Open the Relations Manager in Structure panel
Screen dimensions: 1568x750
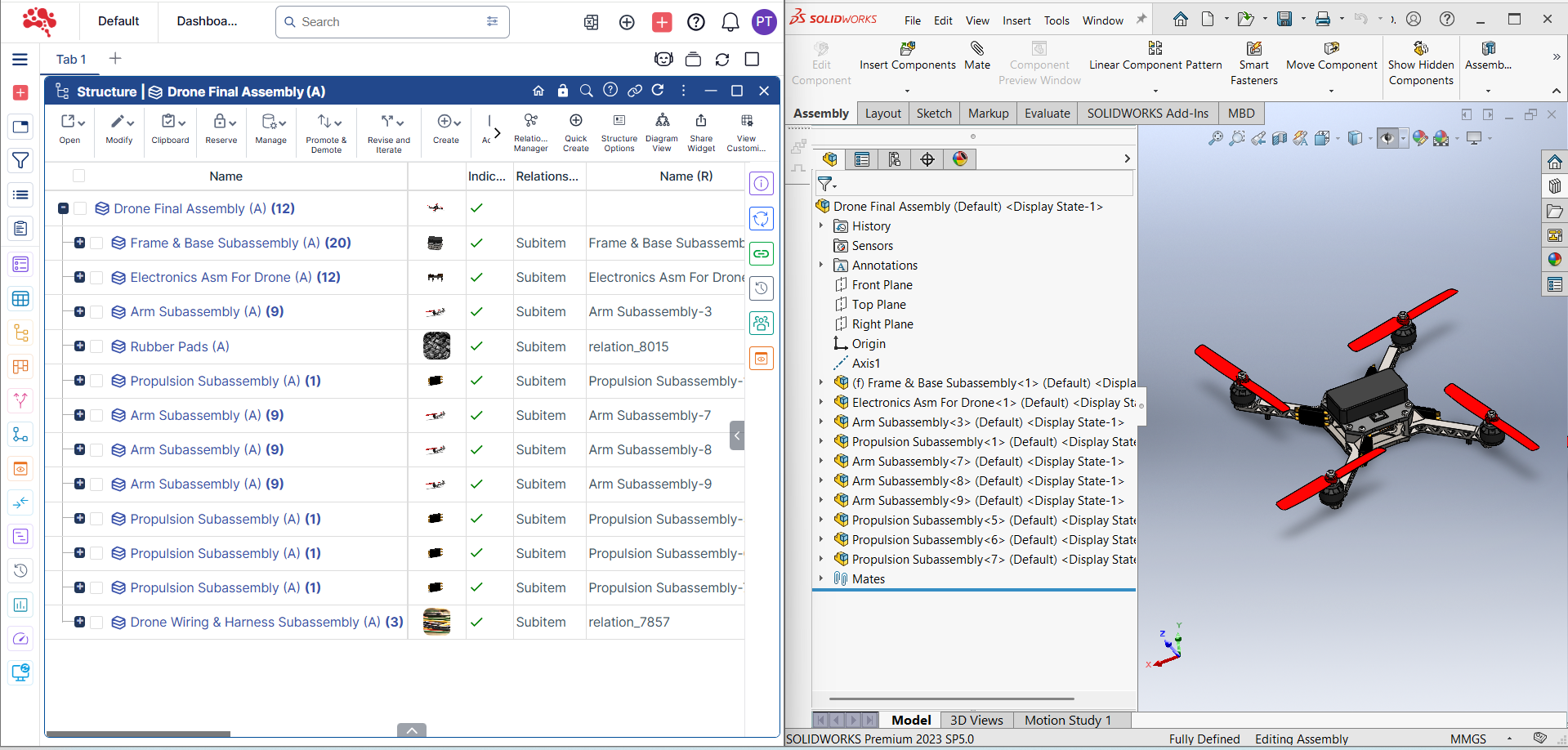tap(530, 131)
